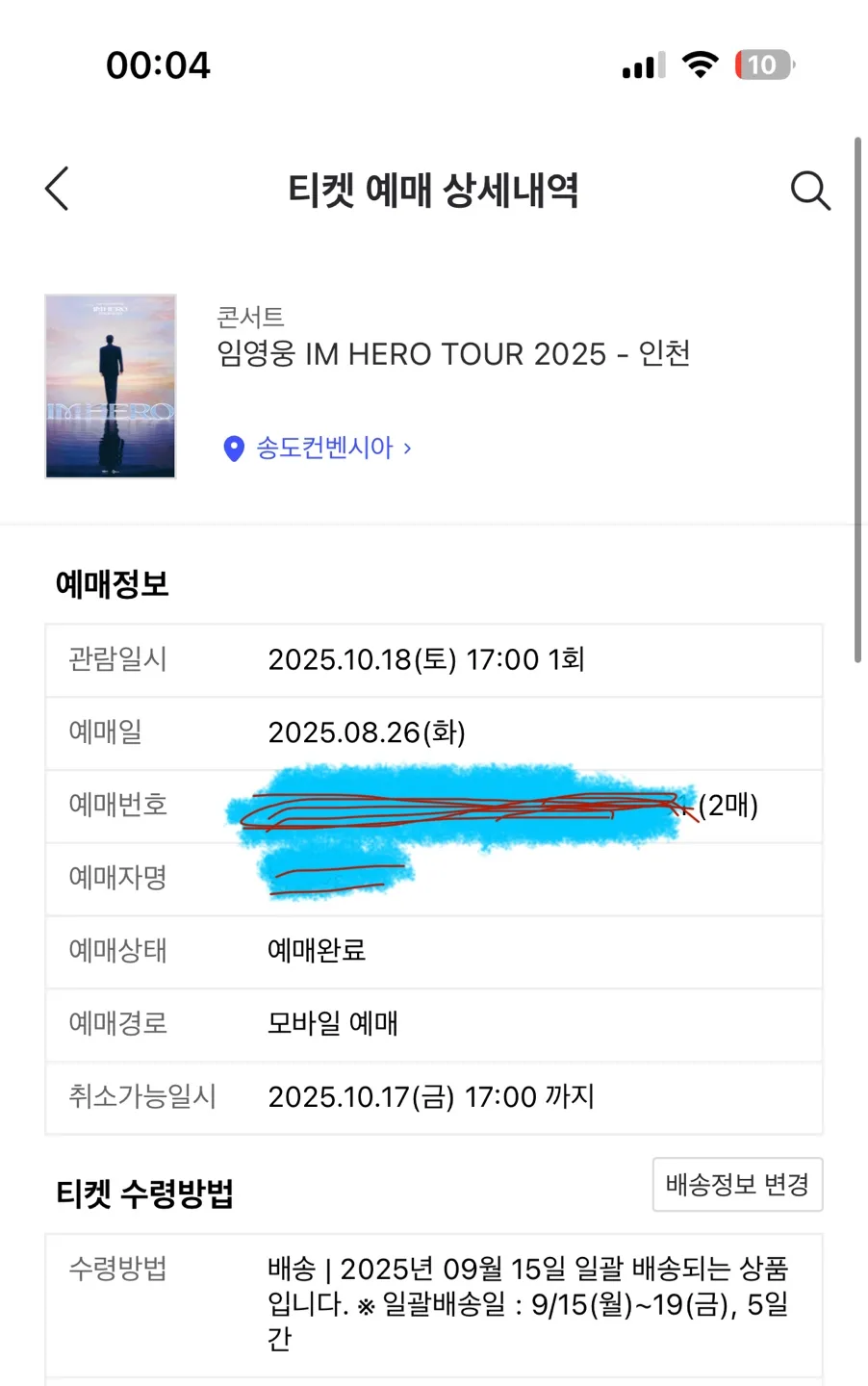Tap the 관람일시 row value

(426, 660)
